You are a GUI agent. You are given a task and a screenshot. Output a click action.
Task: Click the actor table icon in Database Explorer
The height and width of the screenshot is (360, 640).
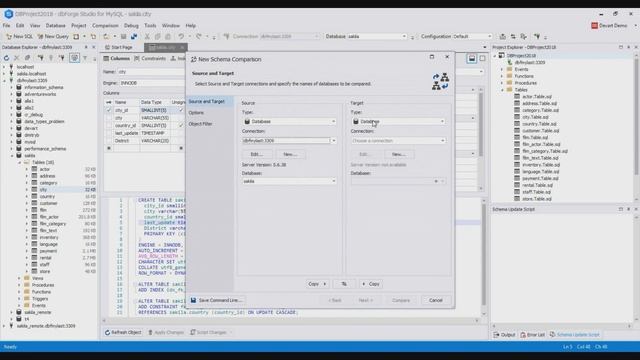[x=34, y=169]
